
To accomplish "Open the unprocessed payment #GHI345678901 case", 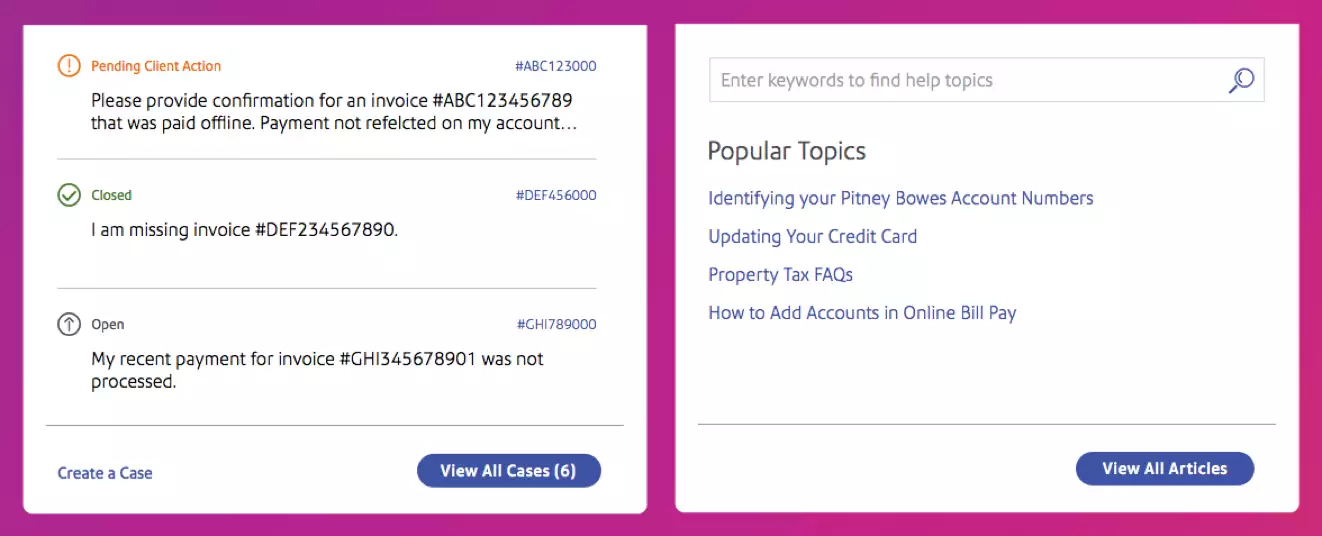I will 317,370.
